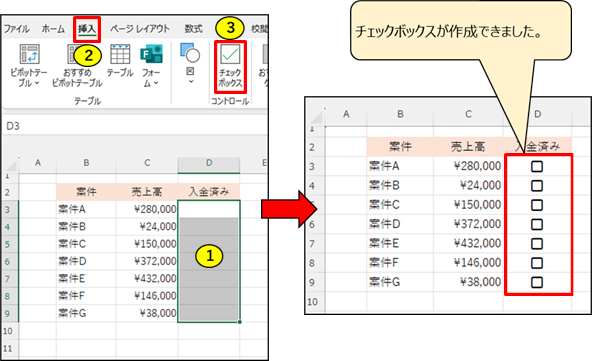Click select-all corner of left sheet
This screenshot has width=592, height=361.
click(x=11, y=165)
